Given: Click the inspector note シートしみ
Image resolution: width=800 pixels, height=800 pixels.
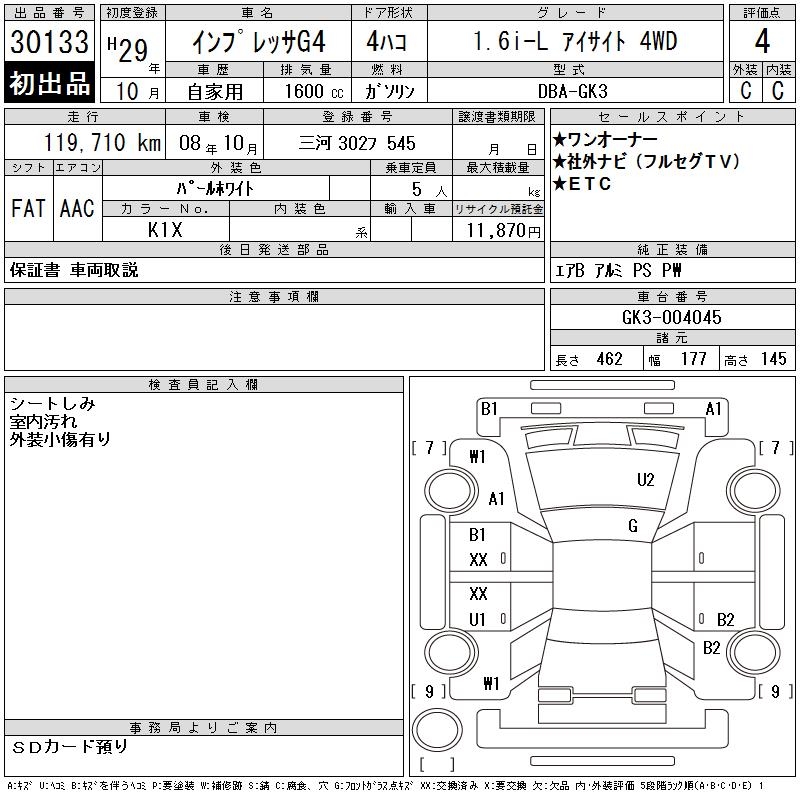Looking at the screenshot, I should [53, 404].
